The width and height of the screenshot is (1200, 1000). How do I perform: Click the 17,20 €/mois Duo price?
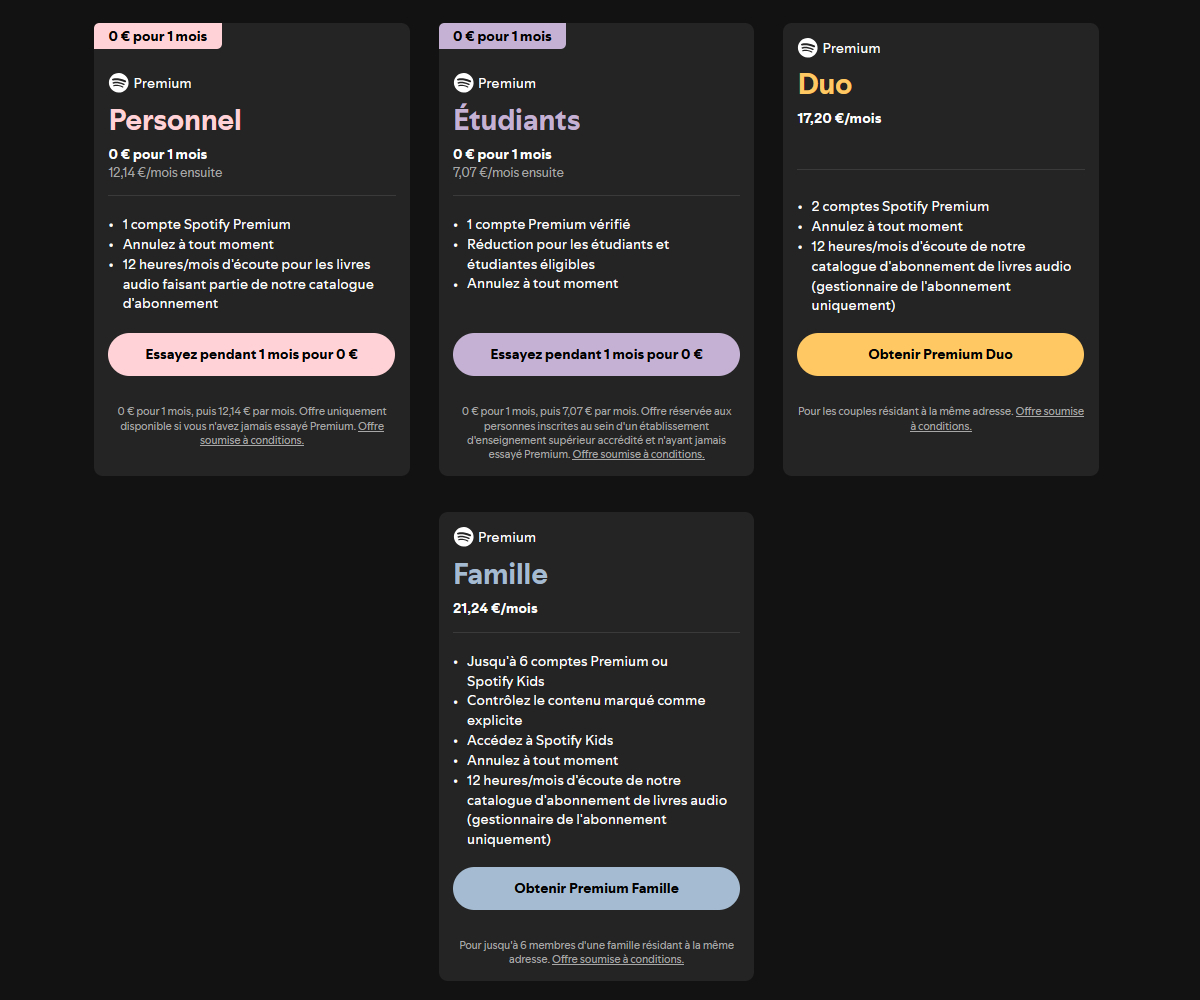coord(839,118)
